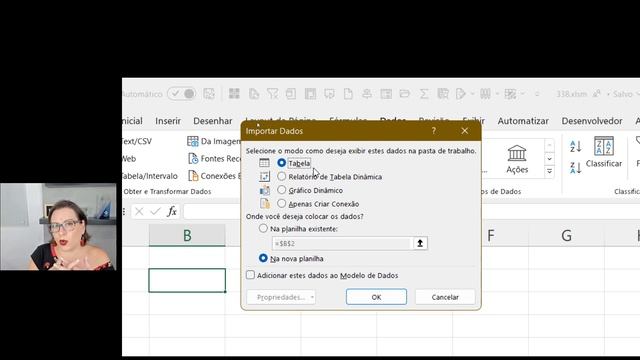640x360 pixels.
Task: Open the formula bar options dots menu
Action: (x=124, y=211)
